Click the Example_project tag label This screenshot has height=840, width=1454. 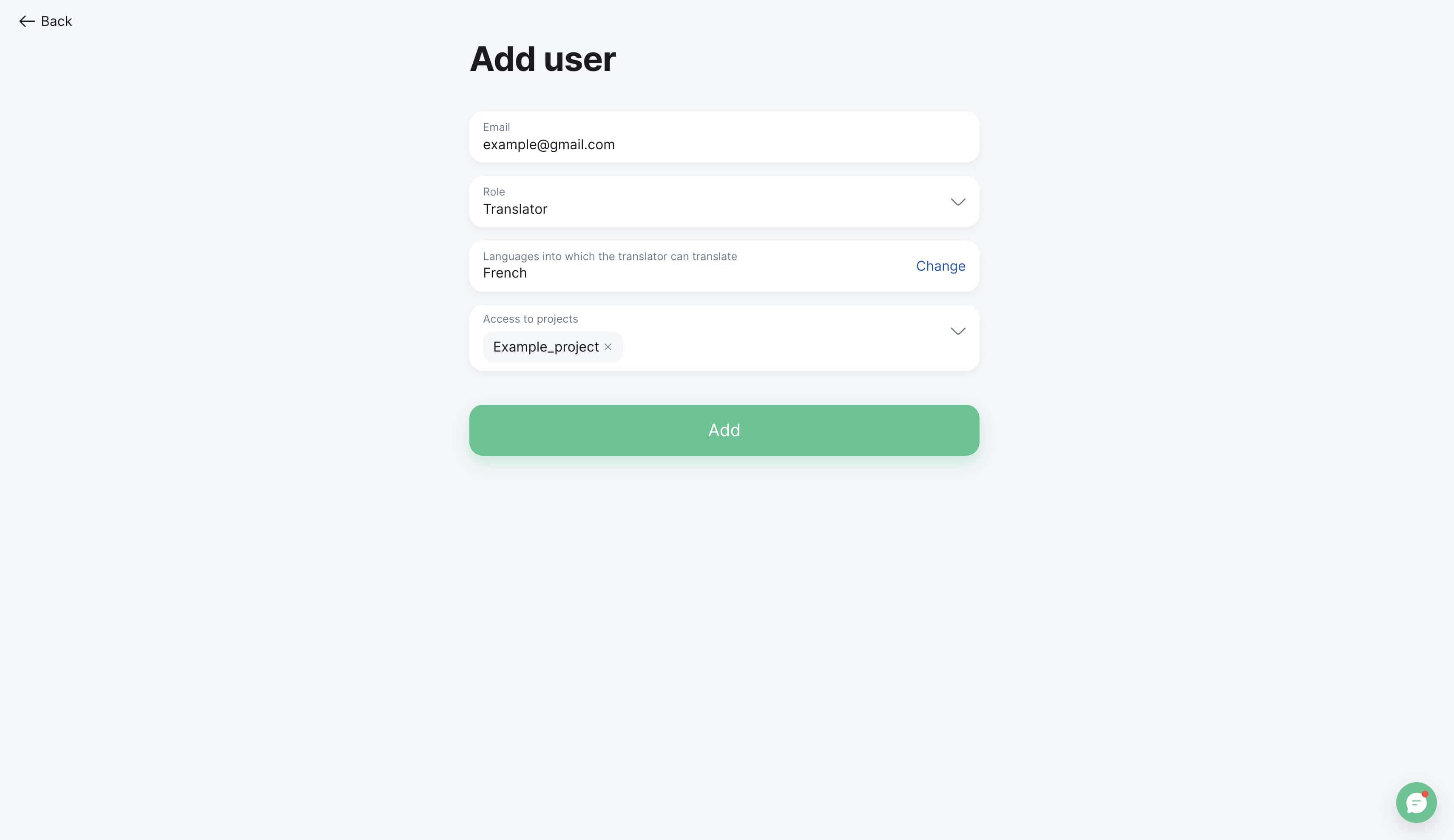(546, 347)
